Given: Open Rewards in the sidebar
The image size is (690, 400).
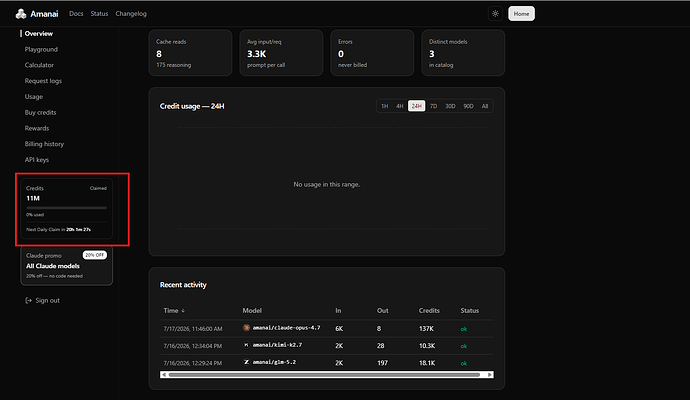Looking at the screenshot, I should 37,128.
